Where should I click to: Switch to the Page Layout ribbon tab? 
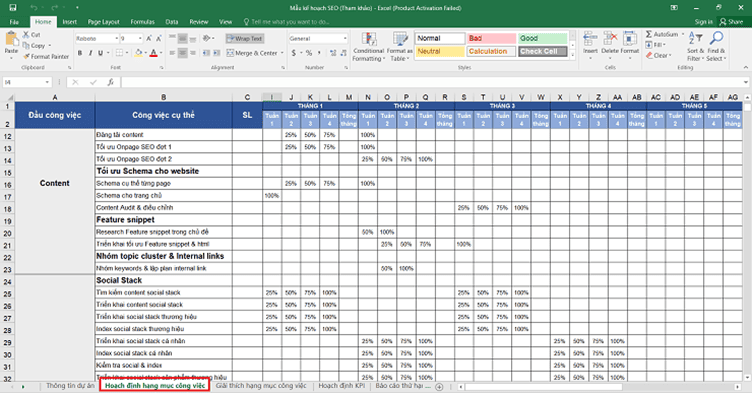click(103, 22)
